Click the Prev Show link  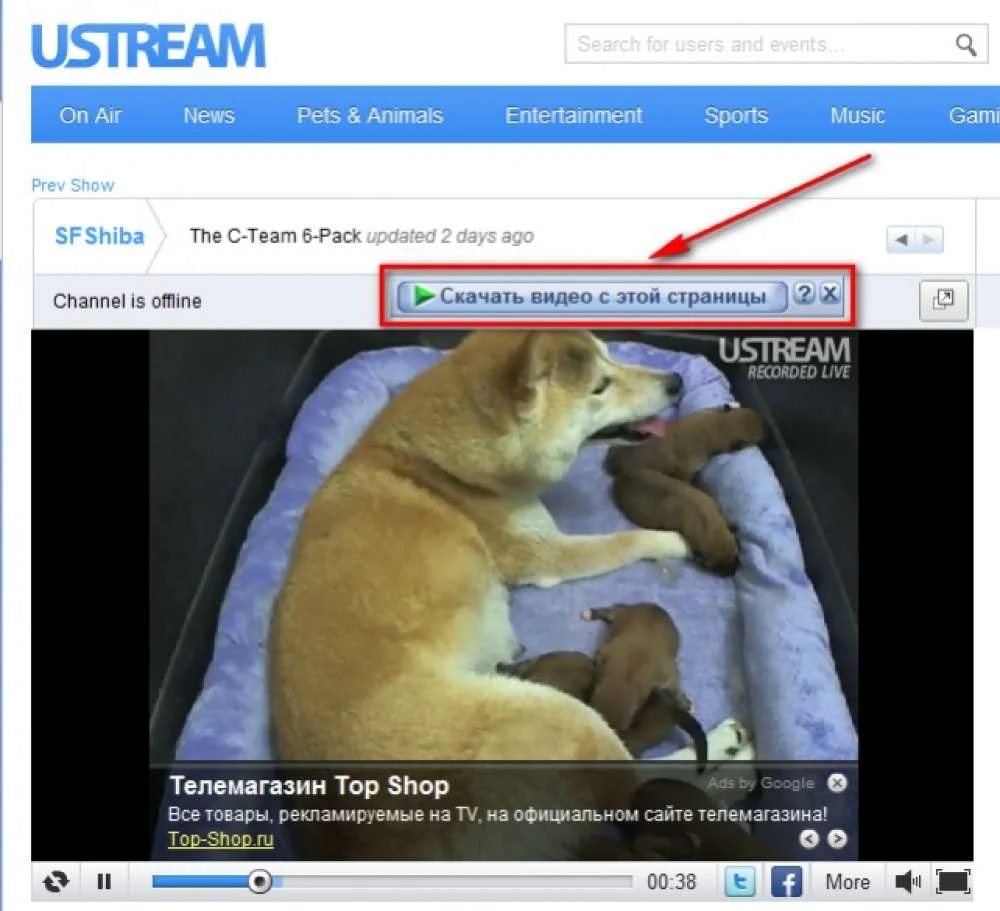click(73, 186)
